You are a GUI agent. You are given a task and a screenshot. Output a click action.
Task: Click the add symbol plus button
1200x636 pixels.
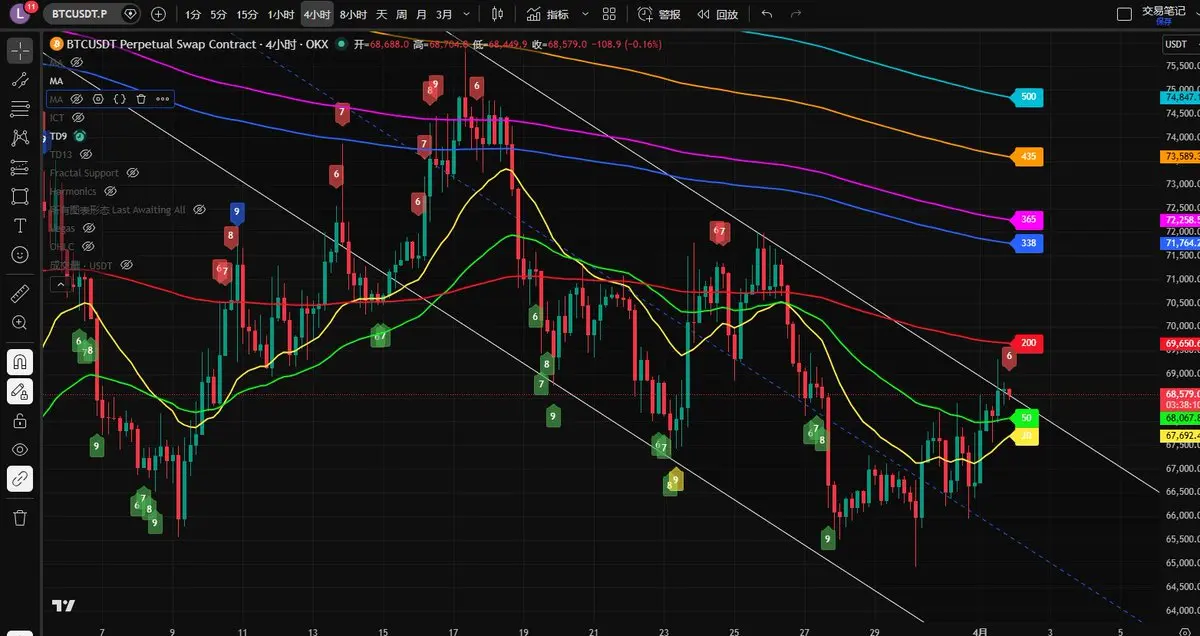pyautogui.click(x=159, y=14)
